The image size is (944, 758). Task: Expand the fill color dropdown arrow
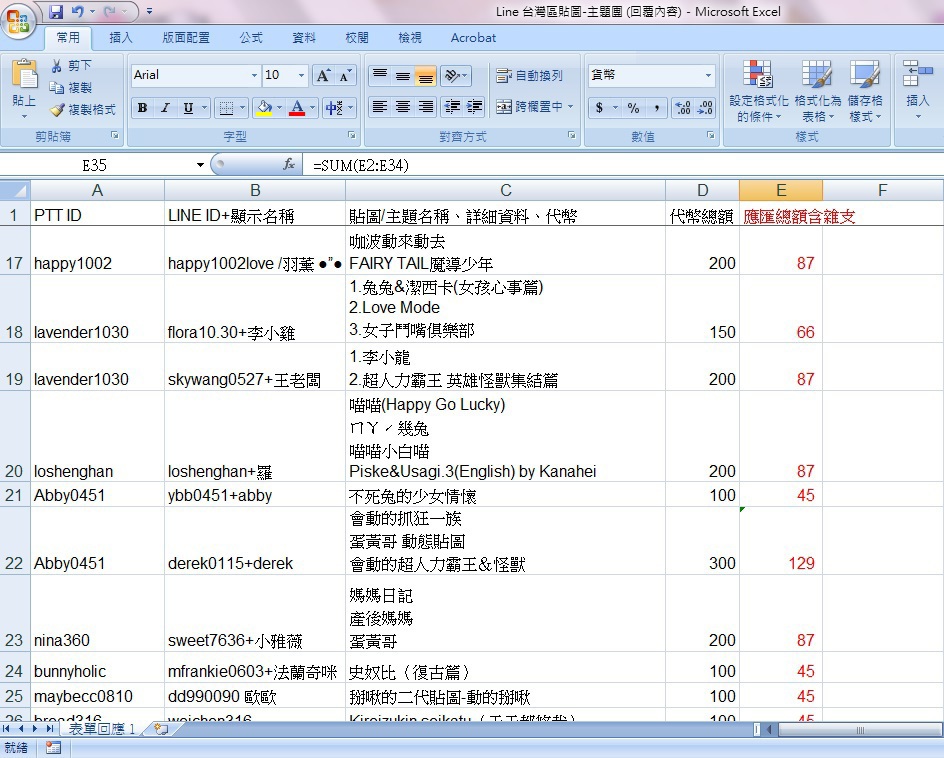coord(279,108)
